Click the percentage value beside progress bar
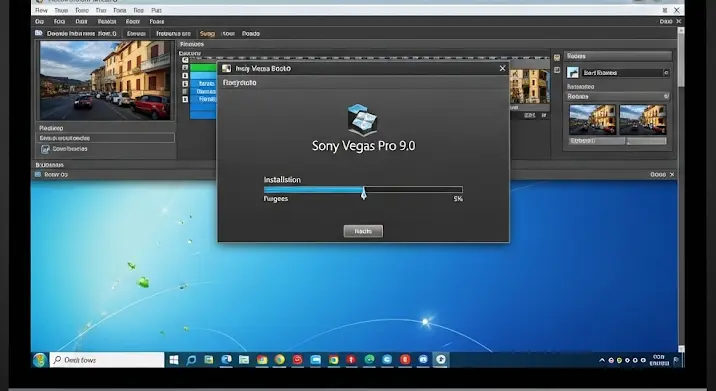Image resolution: width=716 pixels, height=391 pixels. tap(458, 199)
